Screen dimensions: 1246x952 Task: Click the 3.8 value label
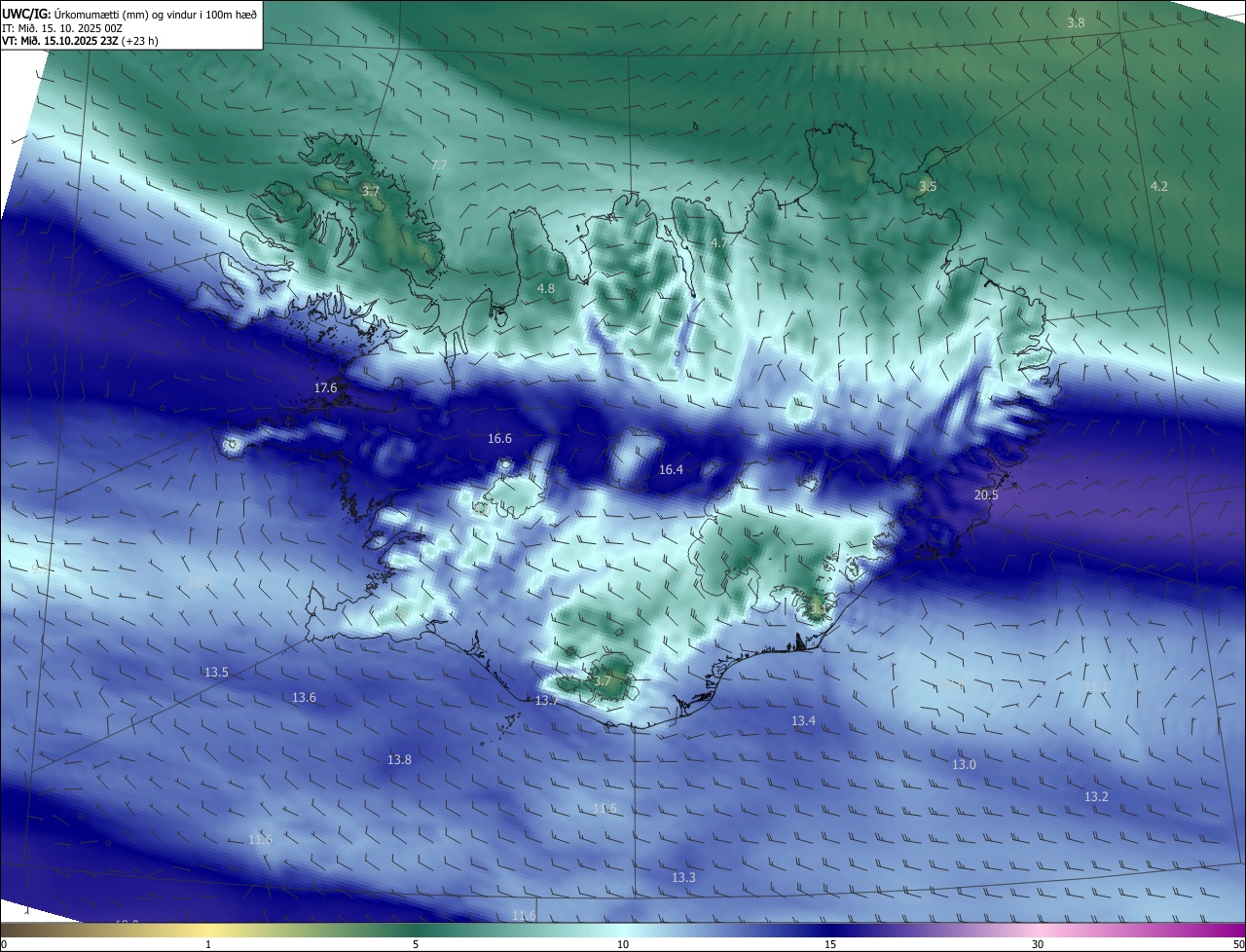click(1076, 22)
